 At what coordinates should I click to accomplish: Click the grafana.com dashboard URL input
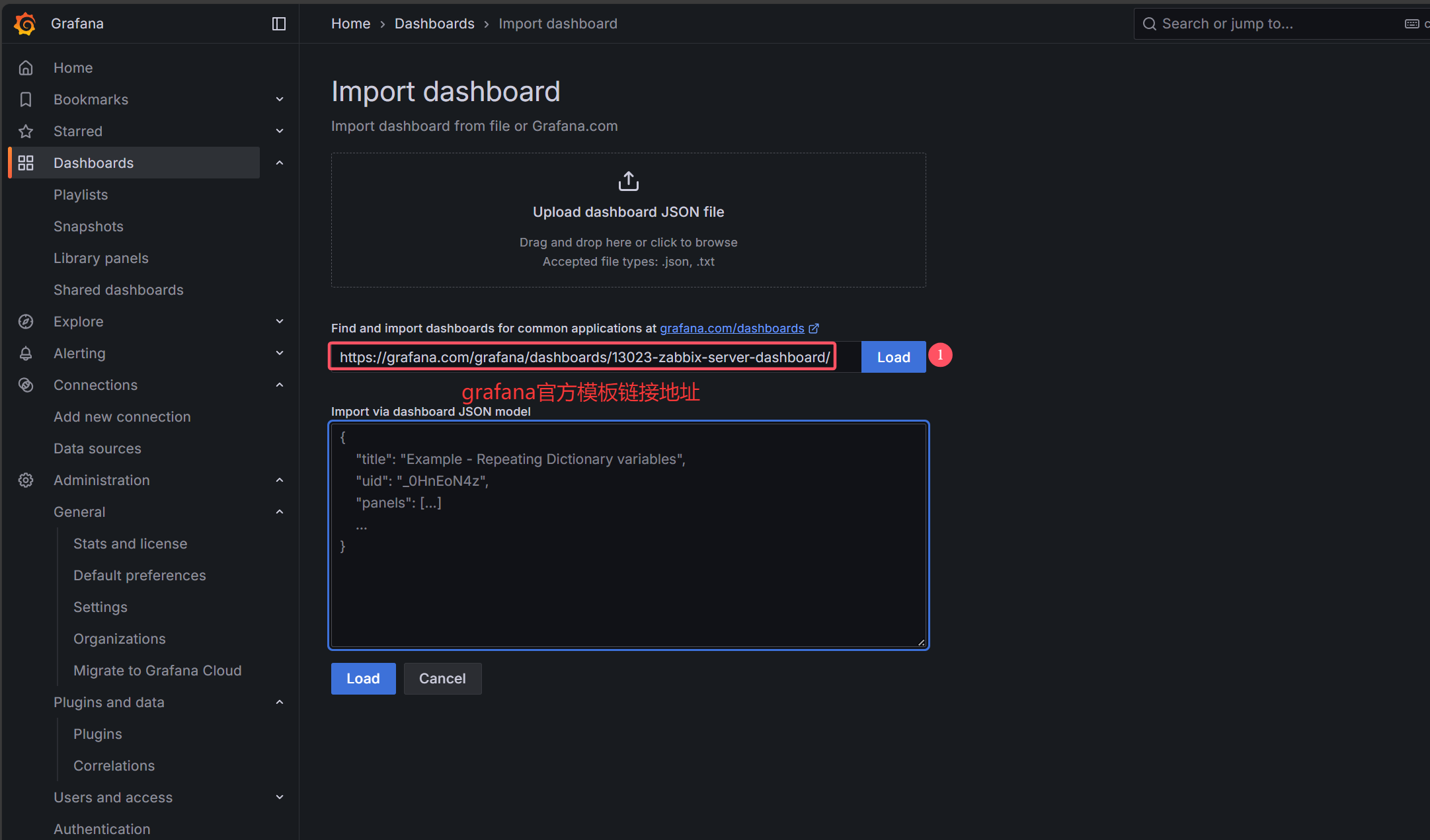[x=595, y=358]
